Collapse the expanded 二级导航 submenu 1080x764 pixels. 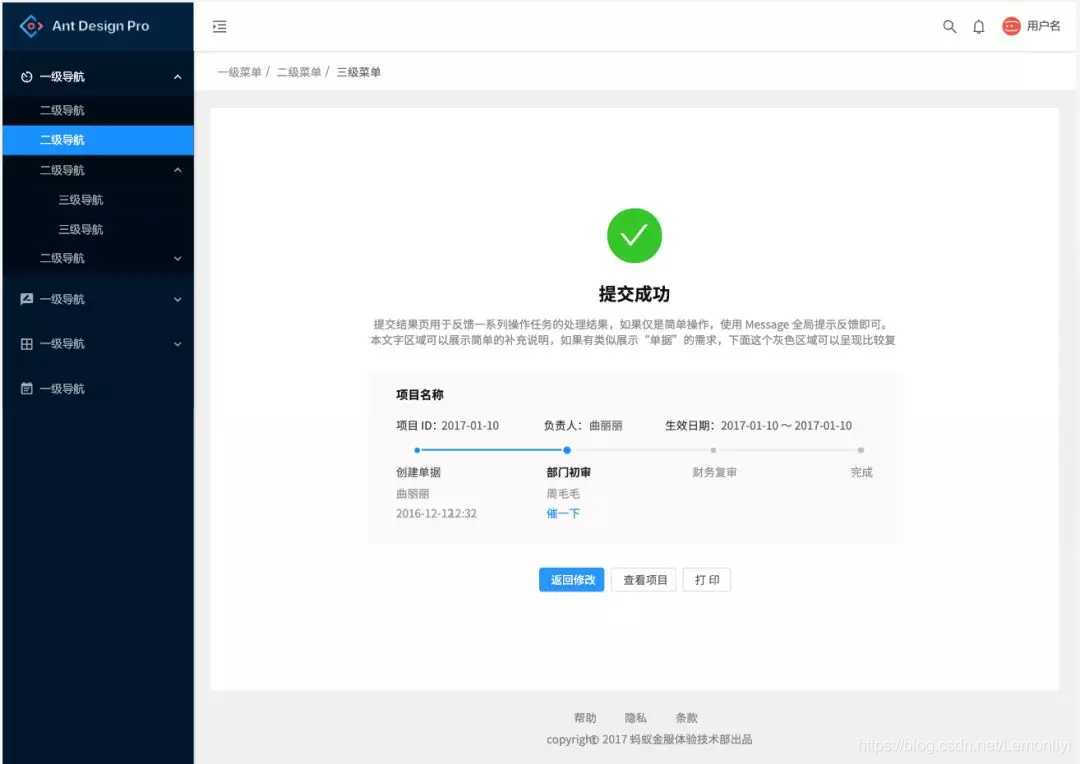click(x=178, y=170)
